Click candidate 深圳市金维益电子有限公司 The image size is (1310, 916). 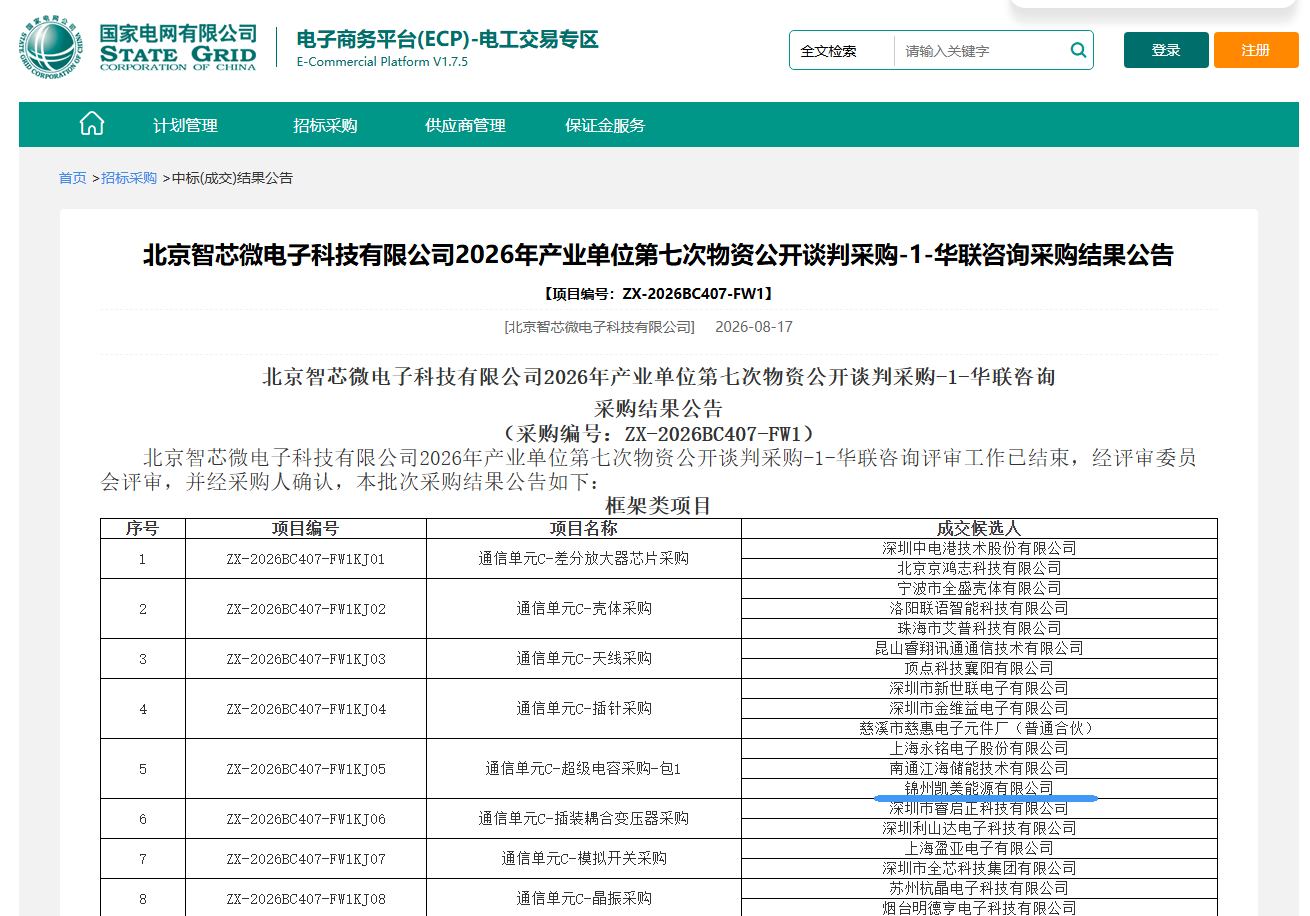tap(979, 708)
